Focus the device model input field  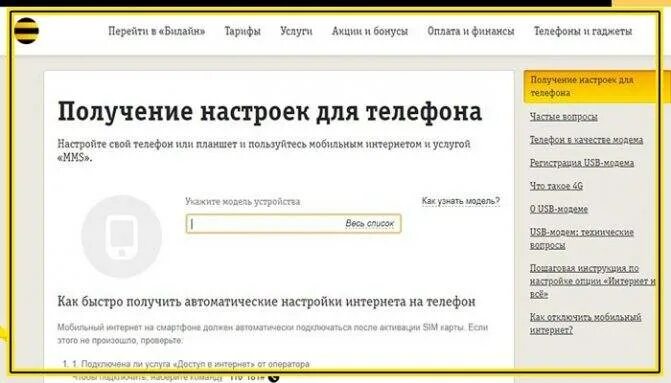[293, 223]
